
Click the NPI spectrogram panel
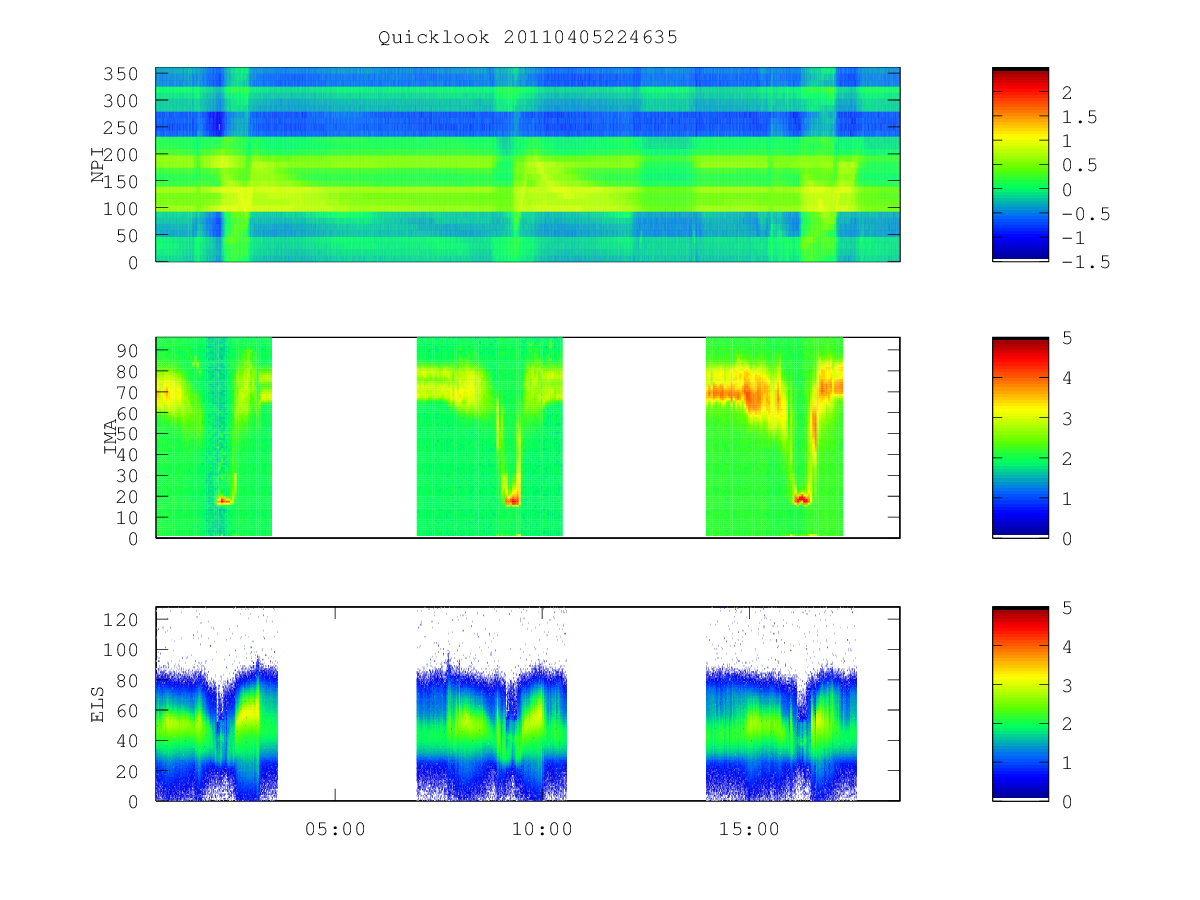coord(528,164)
